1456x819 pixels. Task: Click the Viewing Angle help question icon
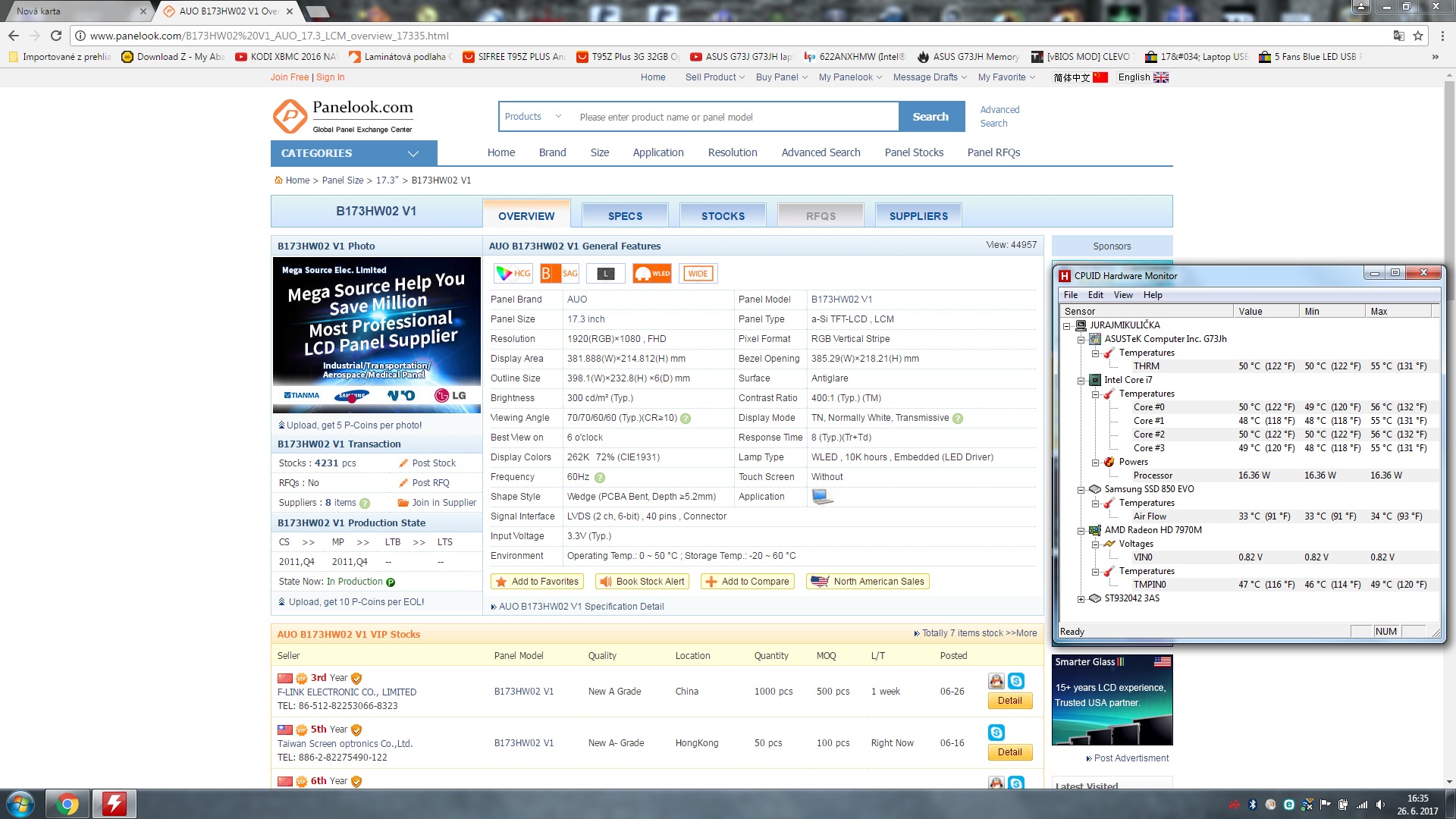click(686, 419)
